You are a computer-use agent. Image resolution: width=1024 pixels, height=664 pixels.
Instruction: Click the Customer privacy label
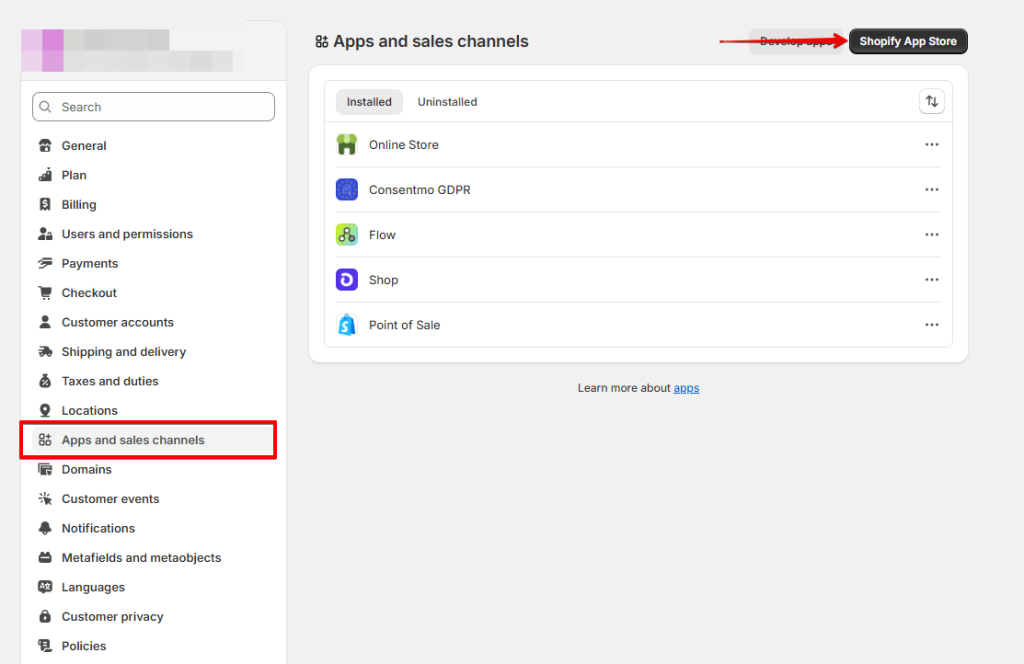112,616
